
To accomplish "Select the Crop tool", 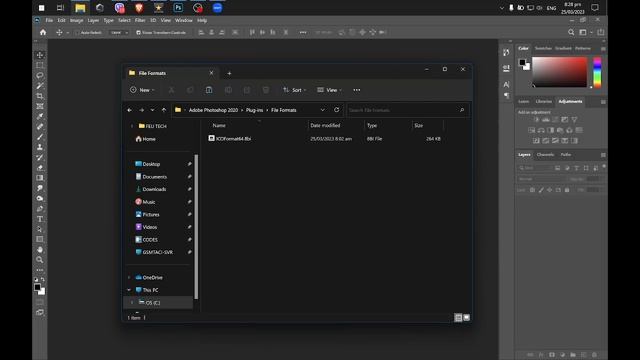I will [x=40, y=96].
